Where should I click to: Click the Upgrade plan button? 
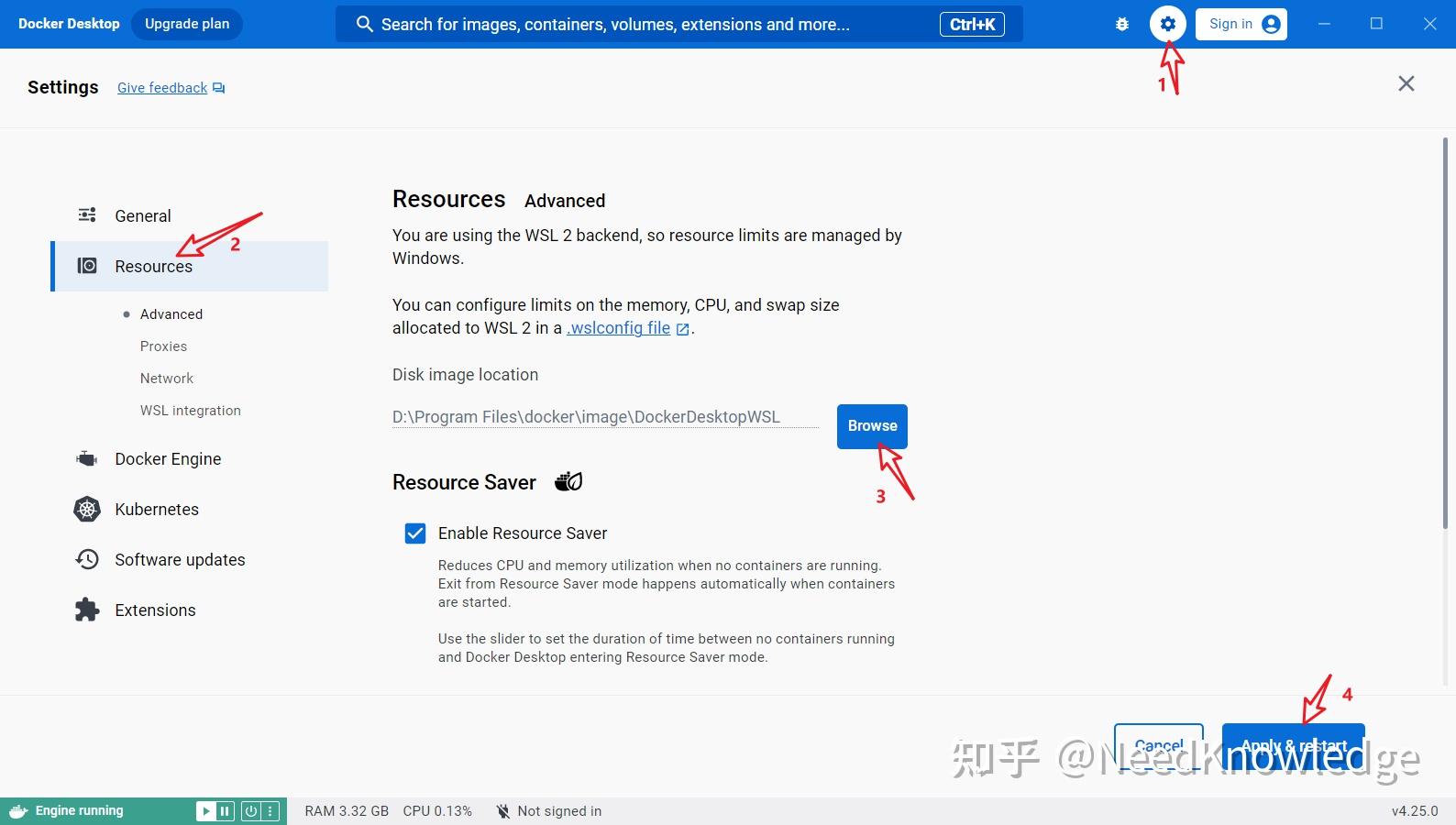coord(187,24)
